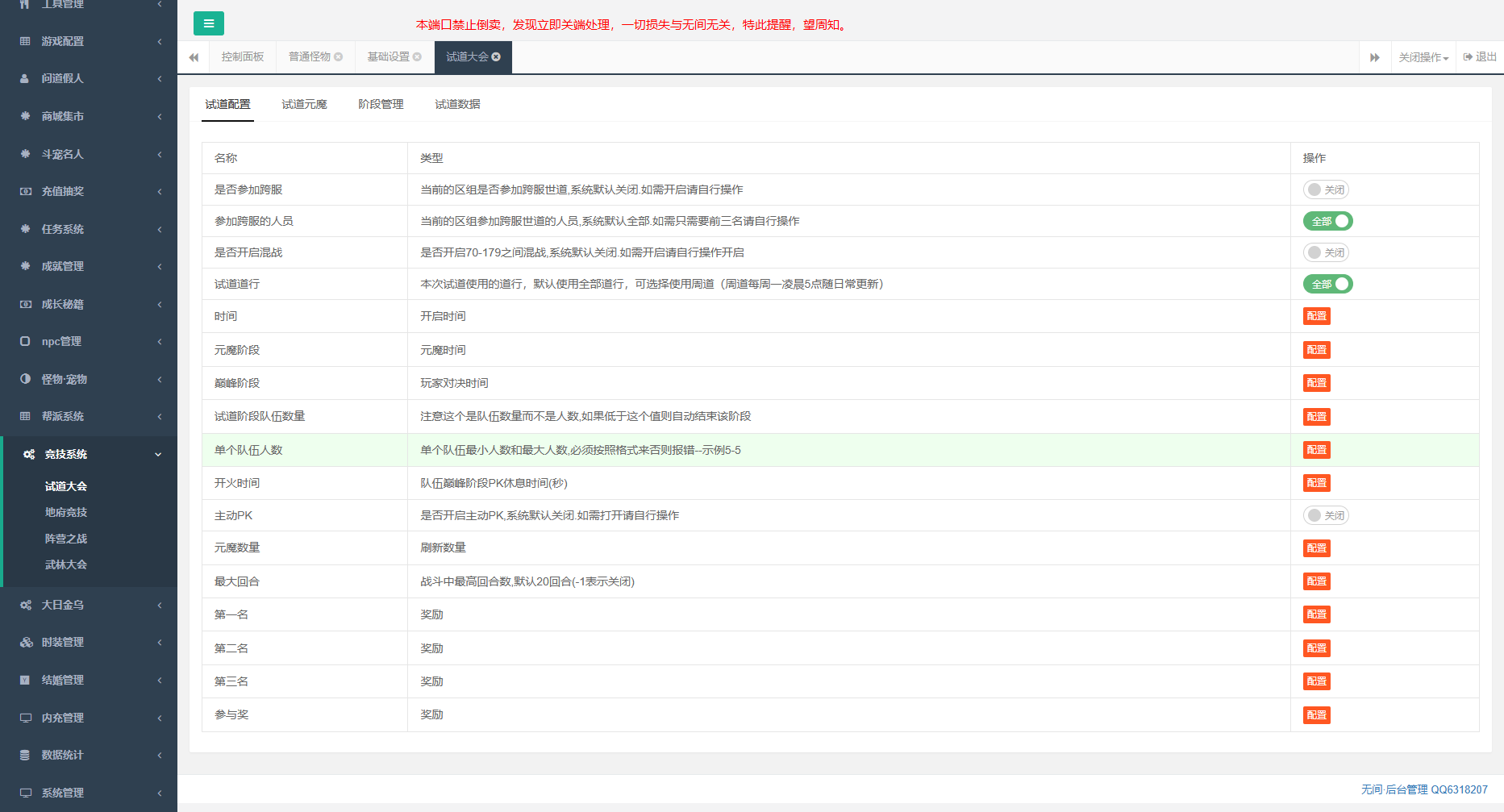Expand the 游戏配置 sidebar menu
The height and width of the screenshot is (812, 1504).
[x=89, y=41]
